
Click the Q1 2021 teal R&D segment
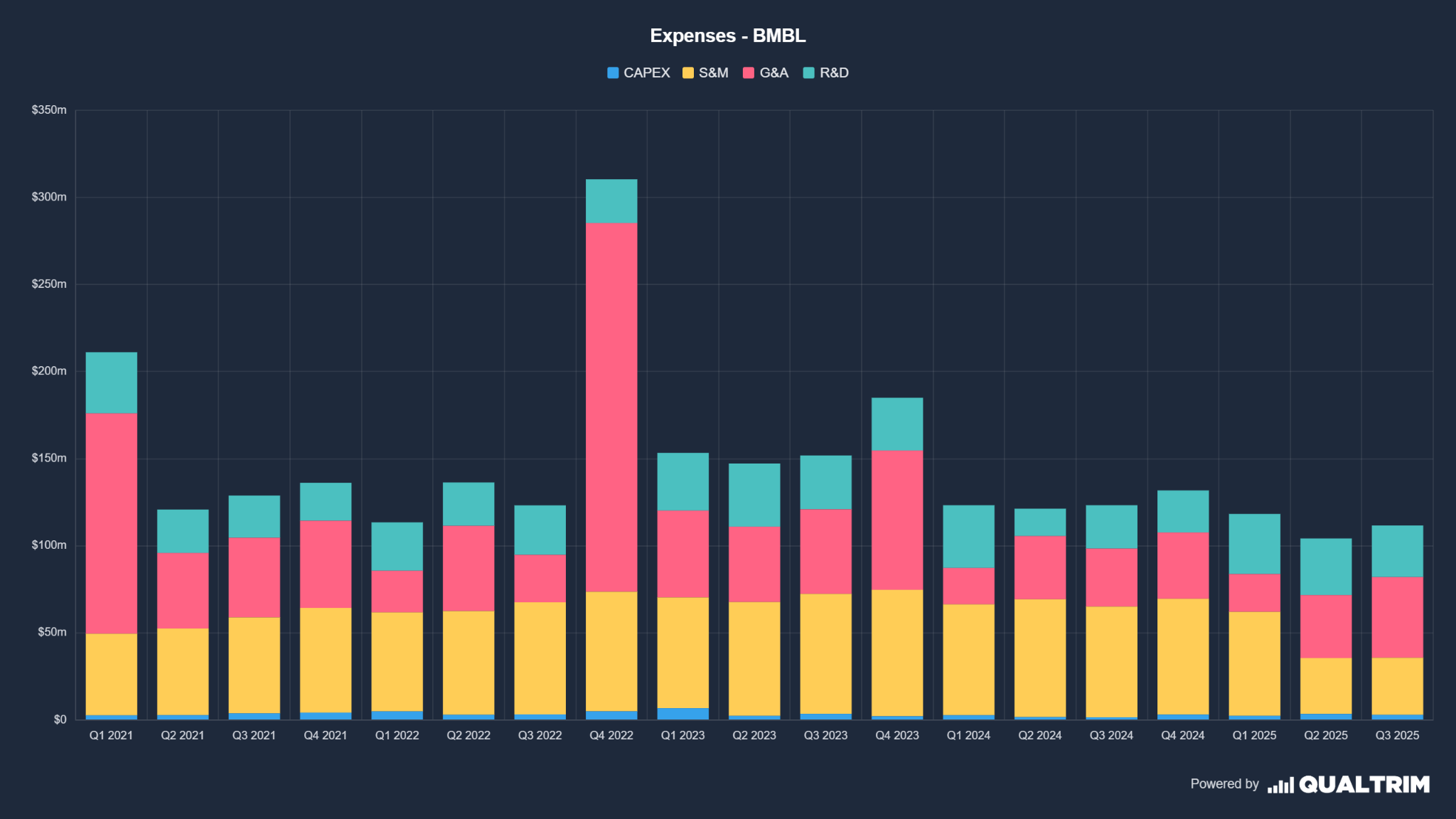point(111,382)
